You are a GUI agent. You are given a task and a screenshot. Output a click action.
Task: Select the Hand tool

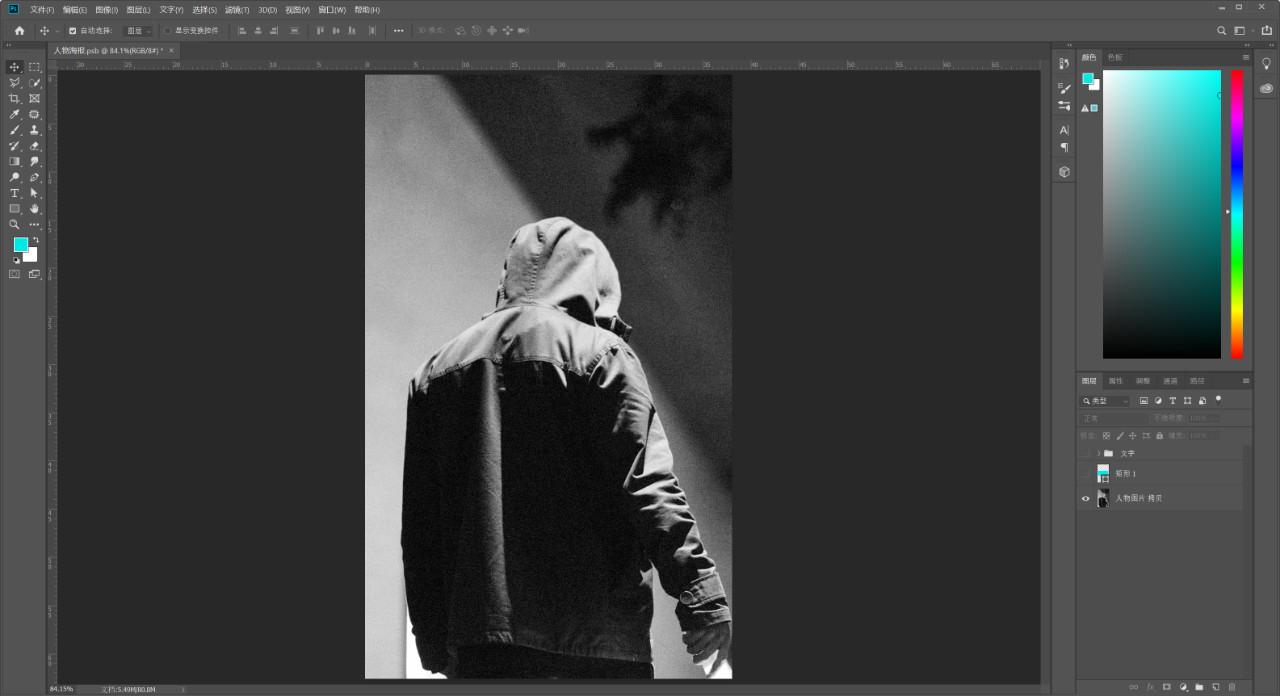[34, 209]
